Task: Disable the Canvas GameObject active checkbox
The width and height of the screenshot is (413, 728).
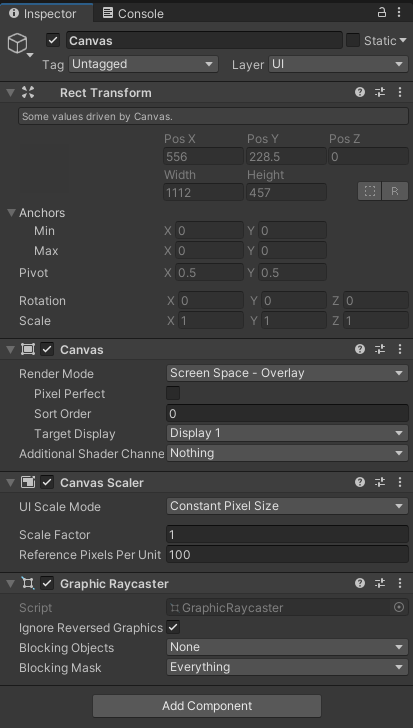Action: pos(53,40)
